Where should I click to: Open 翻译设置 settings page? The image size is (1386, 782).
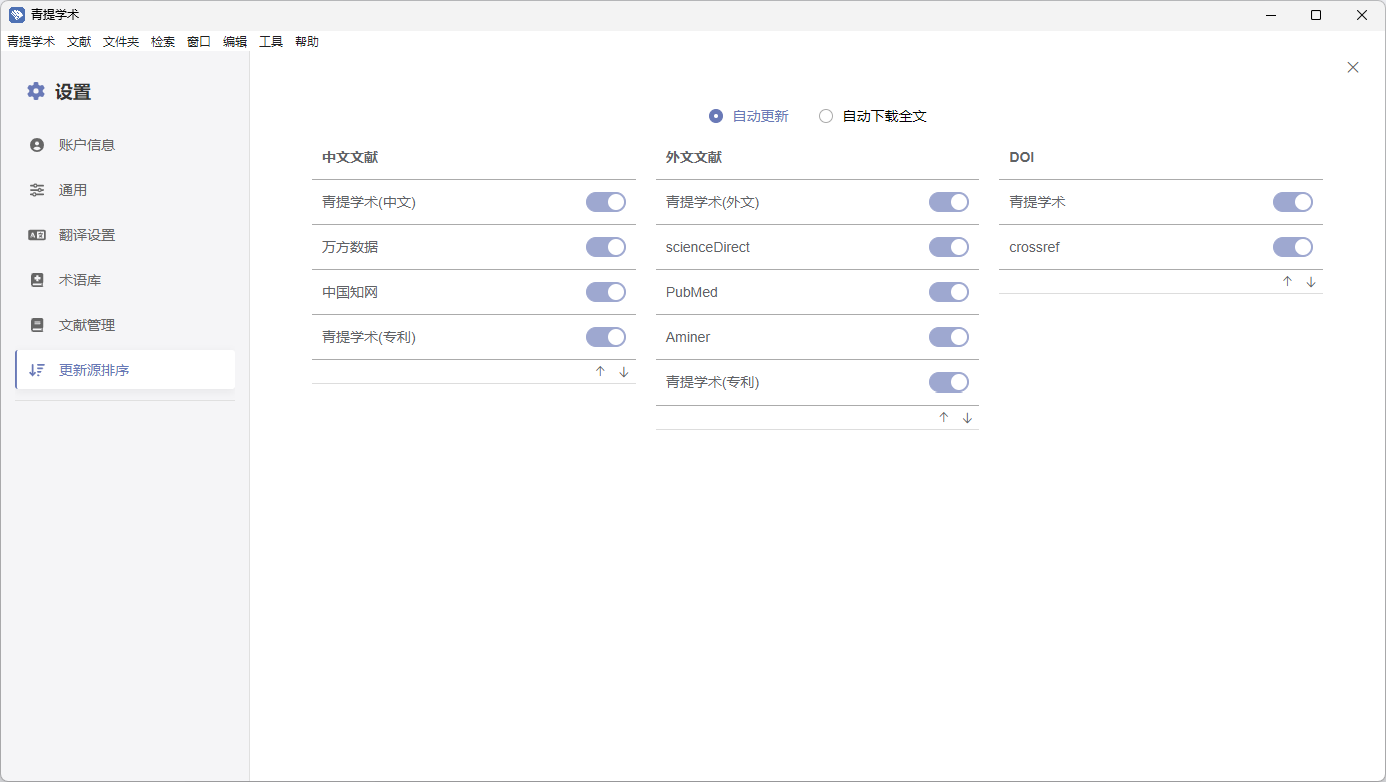click(125, 235)
